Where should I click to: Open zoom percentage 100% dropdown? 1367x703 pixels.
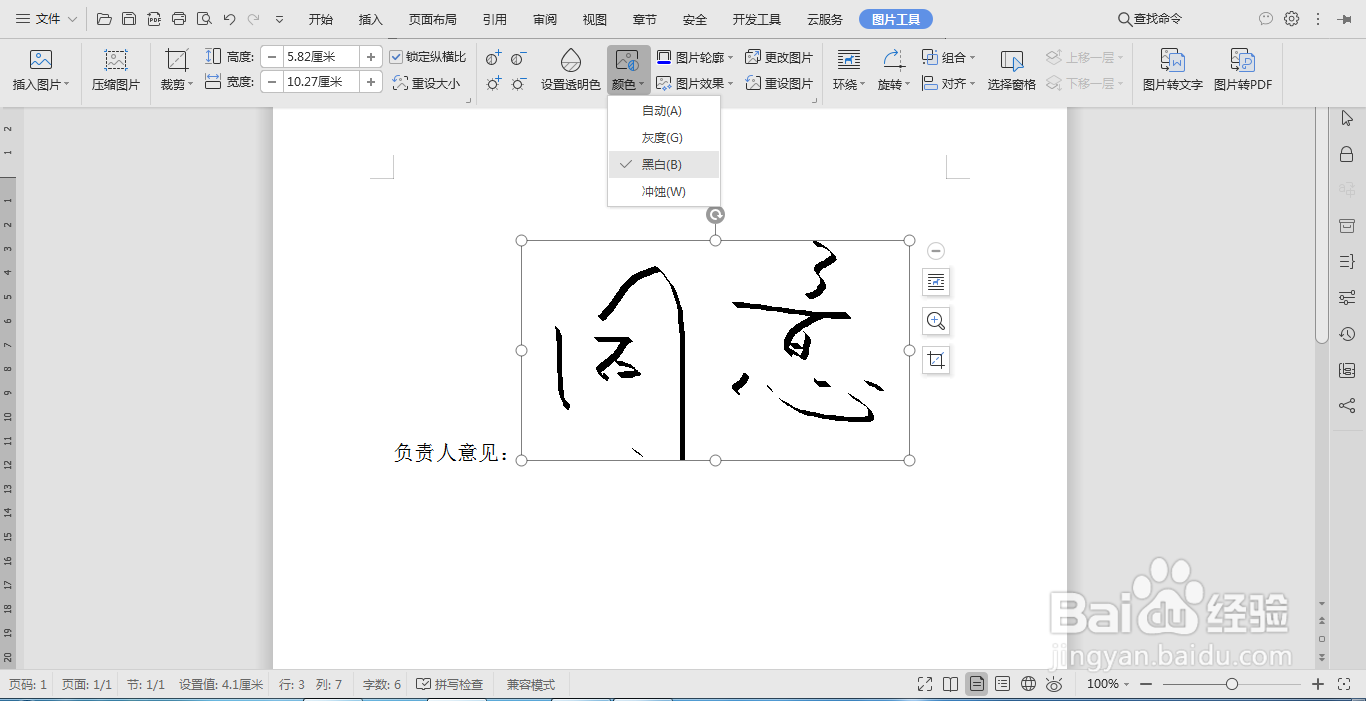click(x=1108, y=684)
